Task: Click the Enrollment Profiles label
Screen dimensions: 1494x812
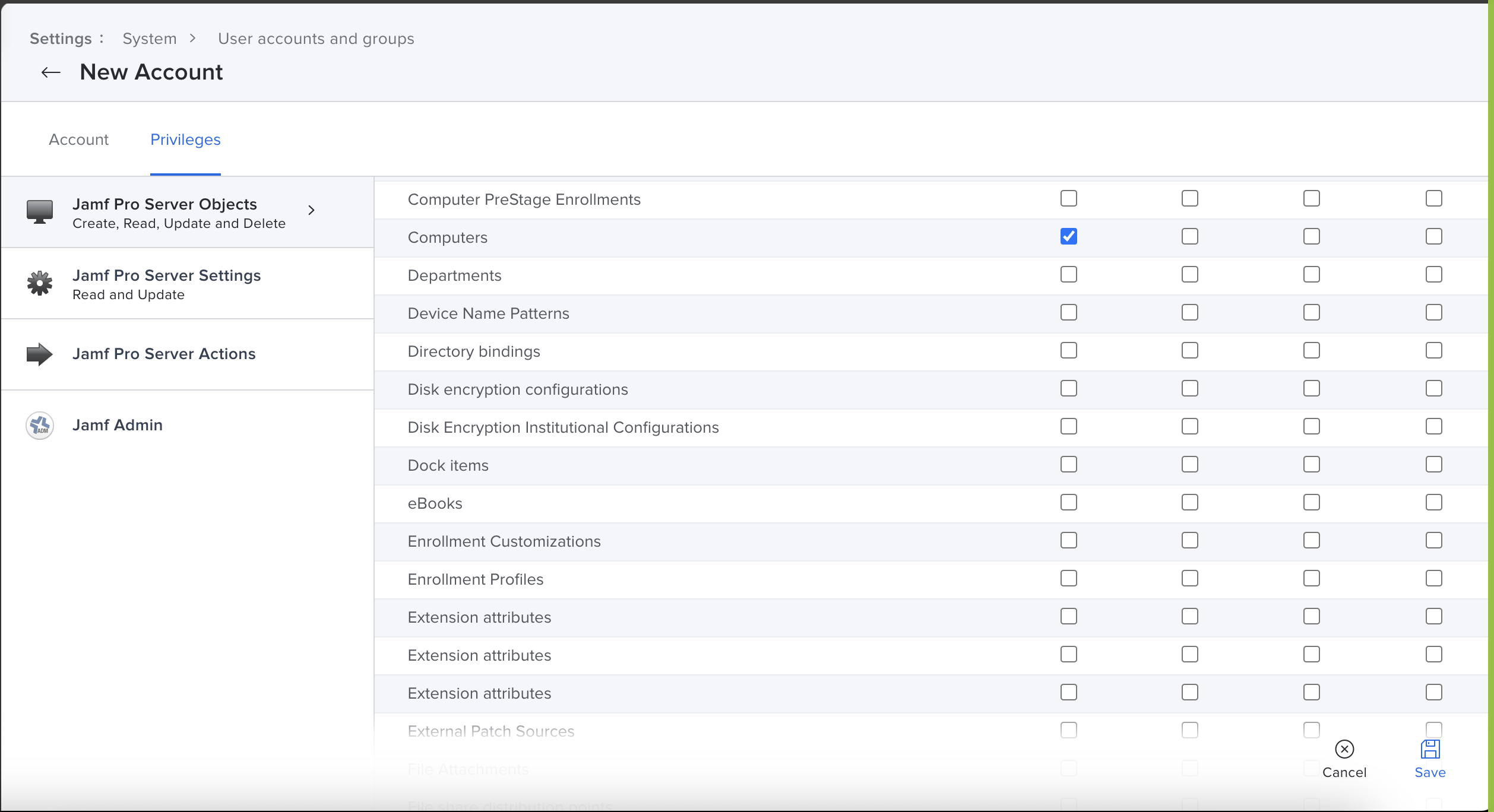Action: [x=475, y=579]
